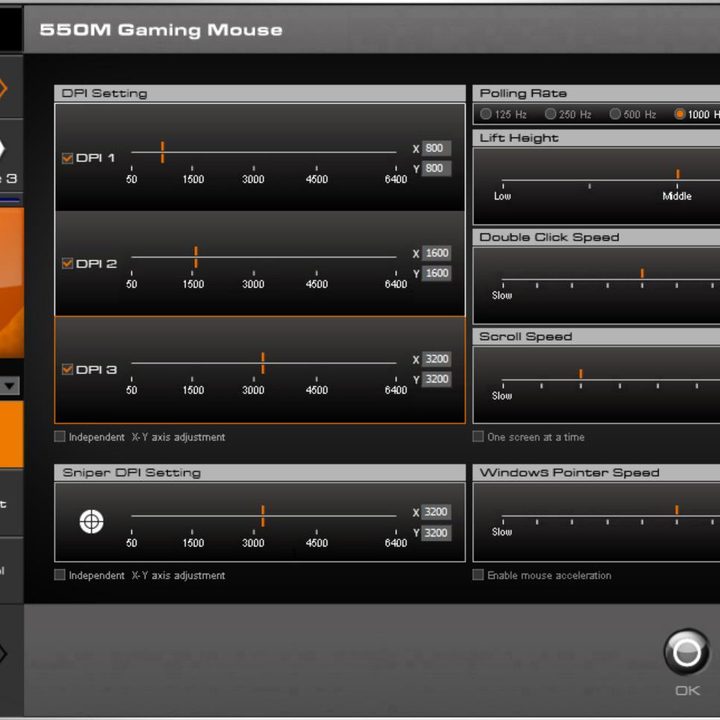Enable Independent X-Y axis adjustment under DPI Setting
Image resolution: width=720 pixels, height=720 pixels.
60,436
